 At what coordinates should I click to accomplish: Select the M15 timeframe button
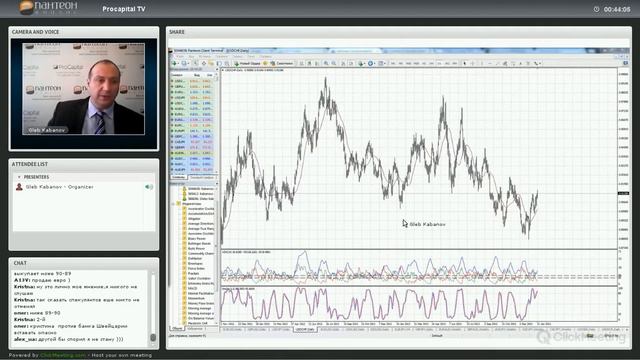click(408, 63)
